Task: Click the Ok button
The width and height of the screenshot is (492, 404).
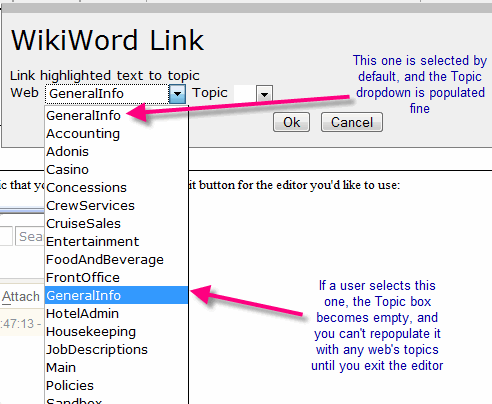Action: pyautogui.click(x=291, y=122)
